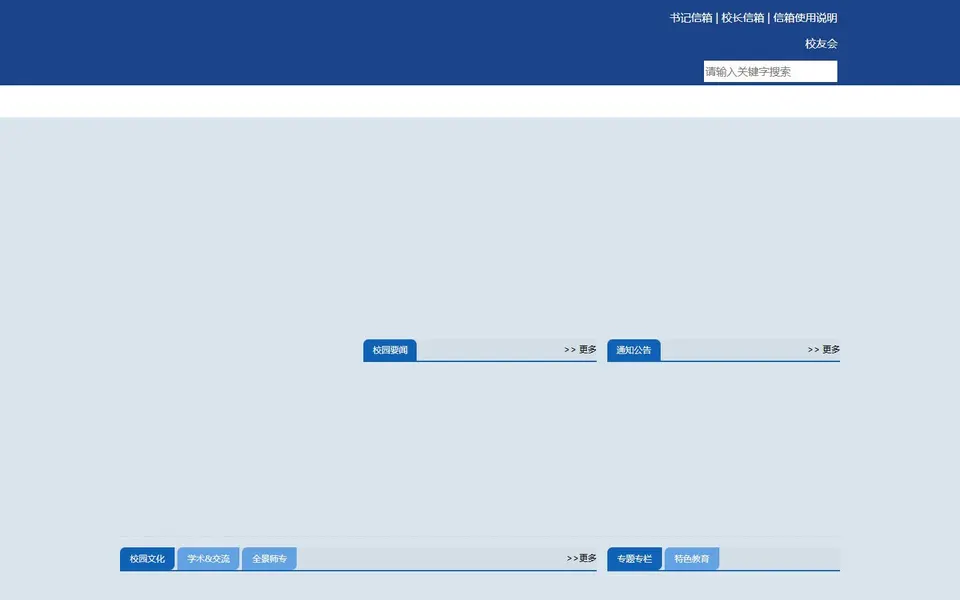Show 更多 for the 通知公告 section
Screen dimensions: 960x600
pyautogui.click(x=823, y=350)
